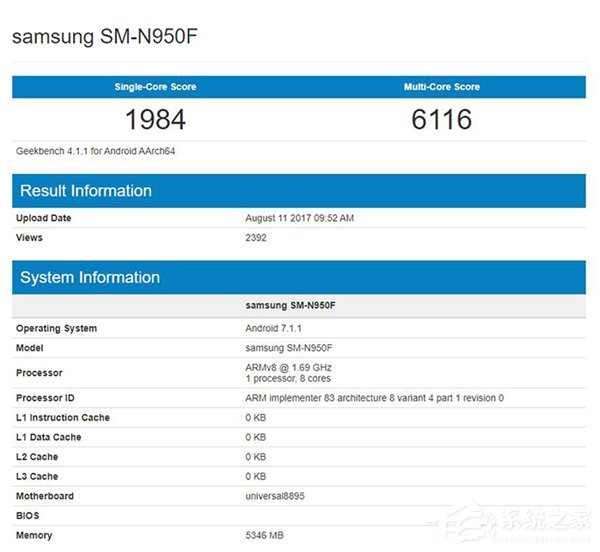The image size is (600, 552).
Task: Click the views count 2392
Action: [x=256, y=238]
